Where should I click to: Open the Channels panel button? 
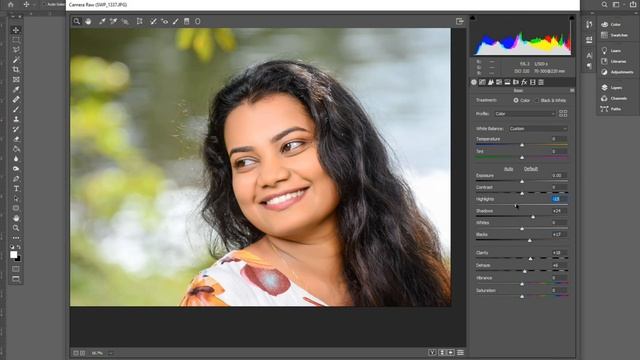coord(613,98)
